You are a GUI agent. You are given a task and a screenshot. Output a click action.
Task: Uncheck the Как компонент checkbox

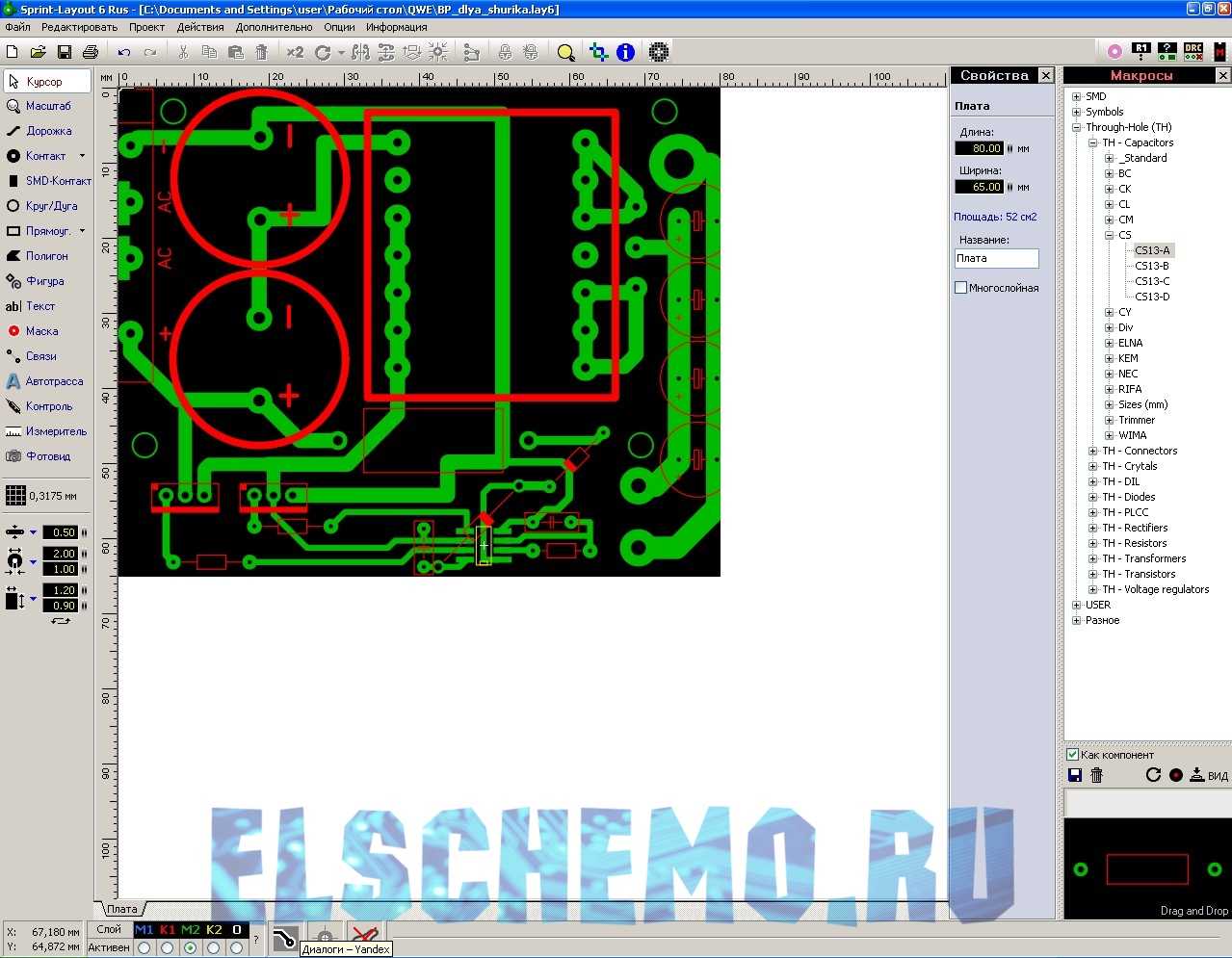pyautogui.click(x=1073, y=754)
